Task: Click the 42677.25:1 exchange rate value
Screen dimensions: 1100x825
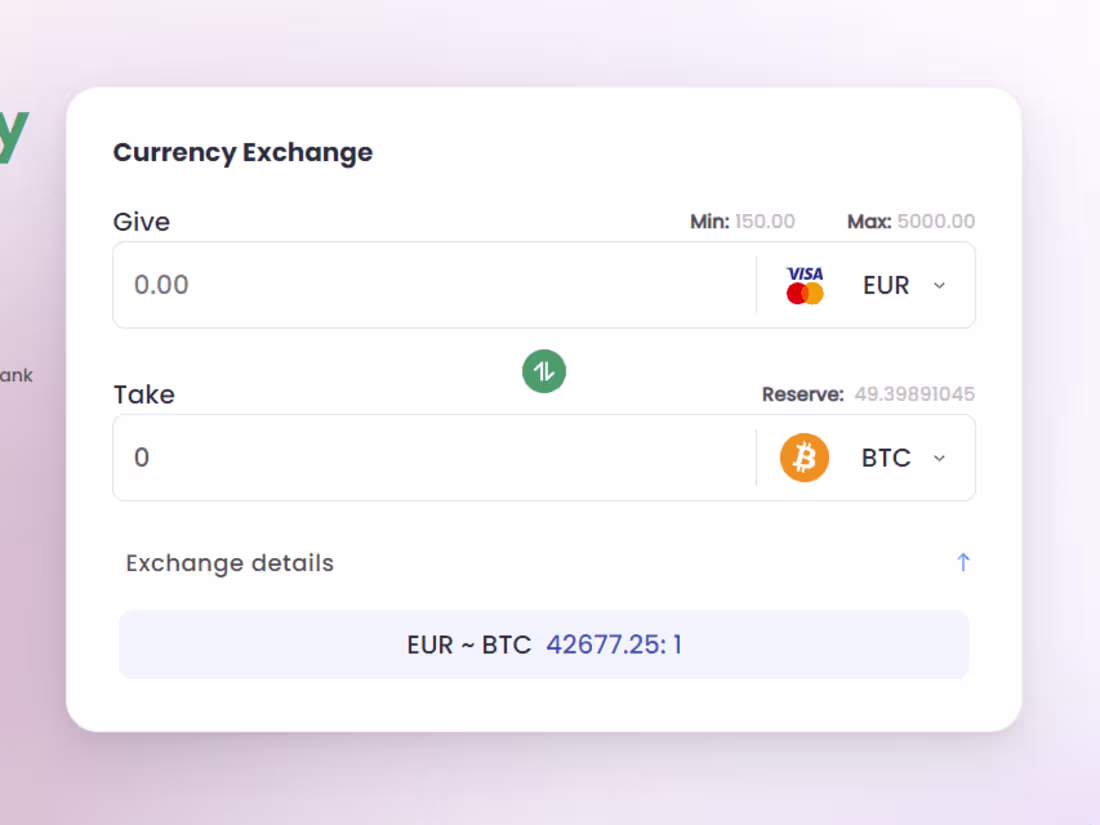Action: 615,644
